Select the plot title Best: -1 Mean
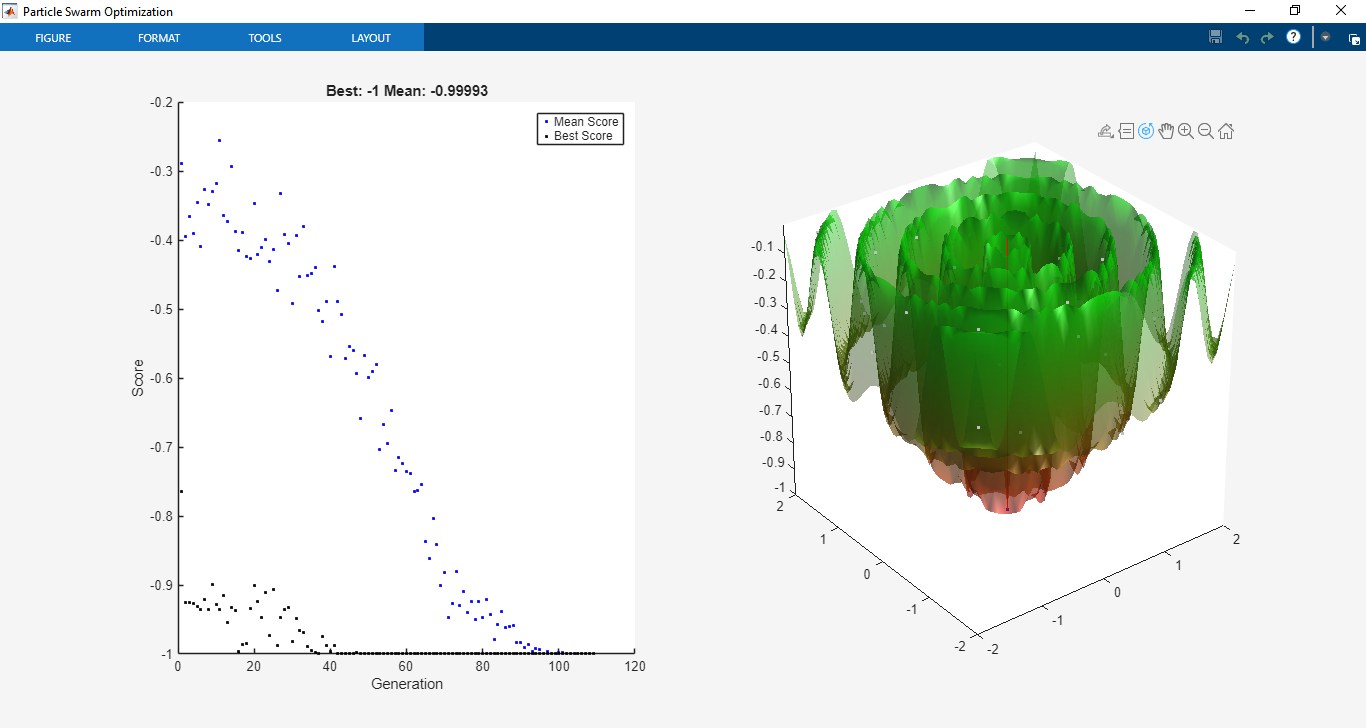 (407, 91)
